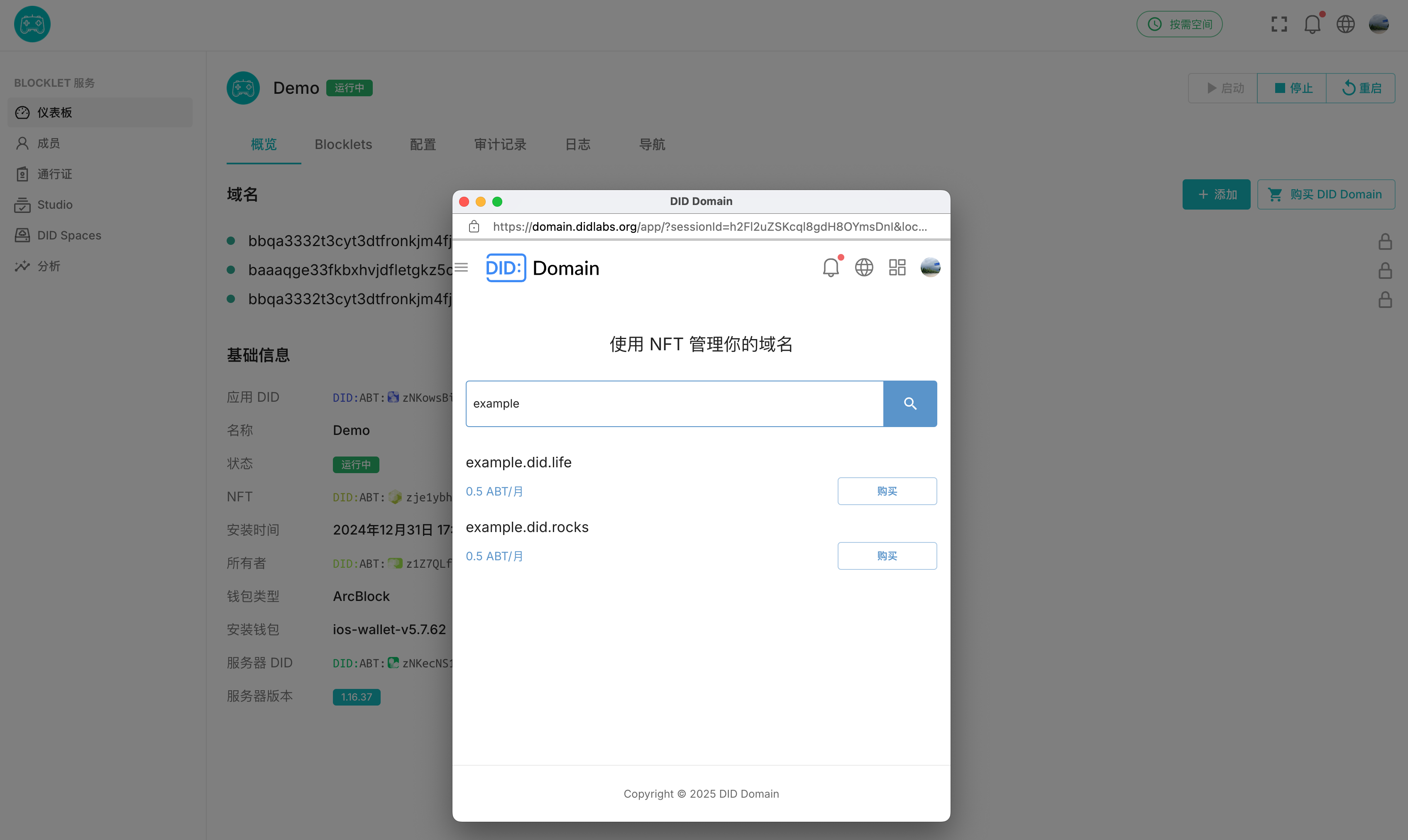Open the hamburger menu in DID Domain
Viewport: 1408px width, 840px height.
tap(462, 267)
